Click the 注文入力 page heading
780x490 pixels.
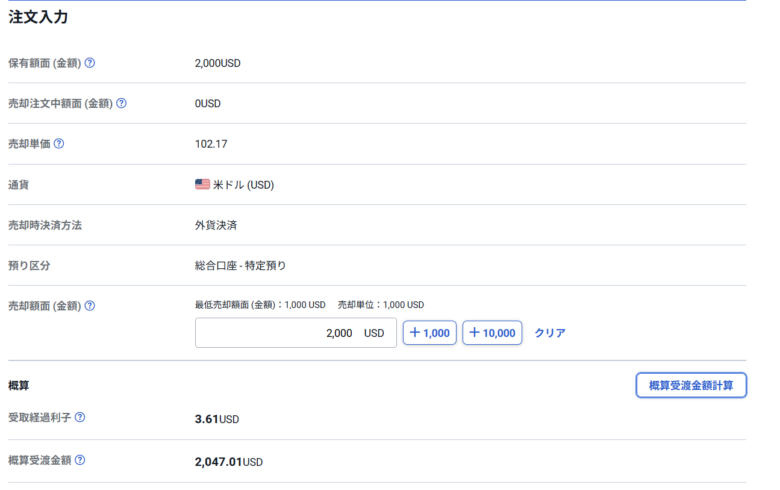tap(38, 17)
